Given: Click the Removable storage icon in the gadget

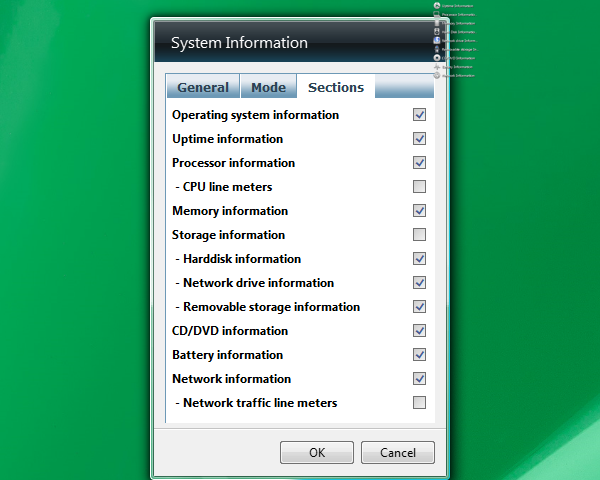Looking at the screenshot, I should point(437,49).
